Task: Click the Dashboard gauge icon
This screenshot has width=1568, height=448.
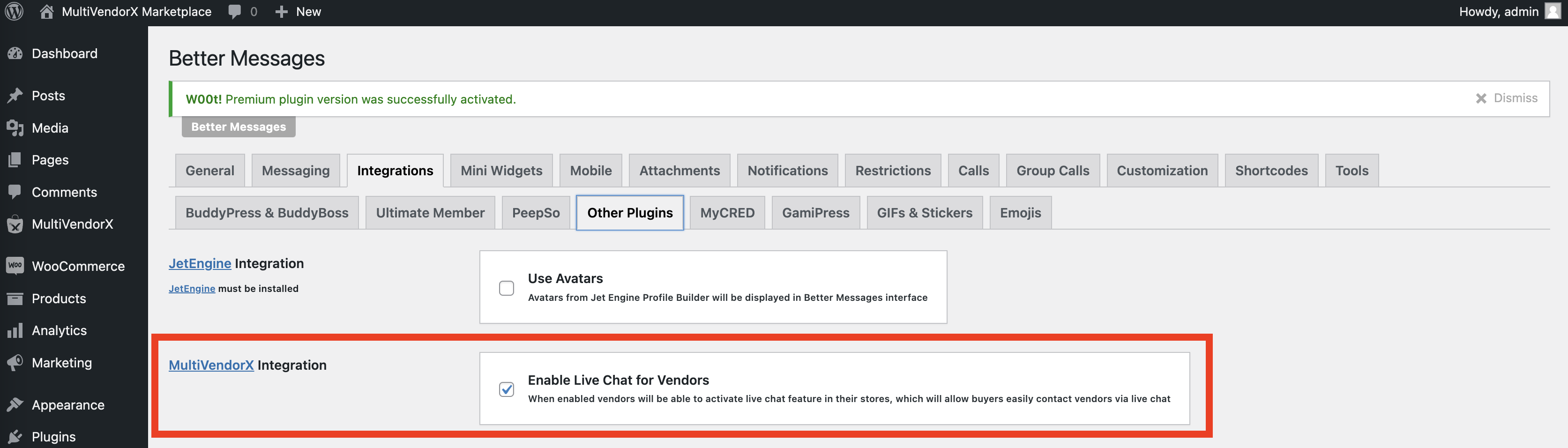Action: [x=15, y=53]
